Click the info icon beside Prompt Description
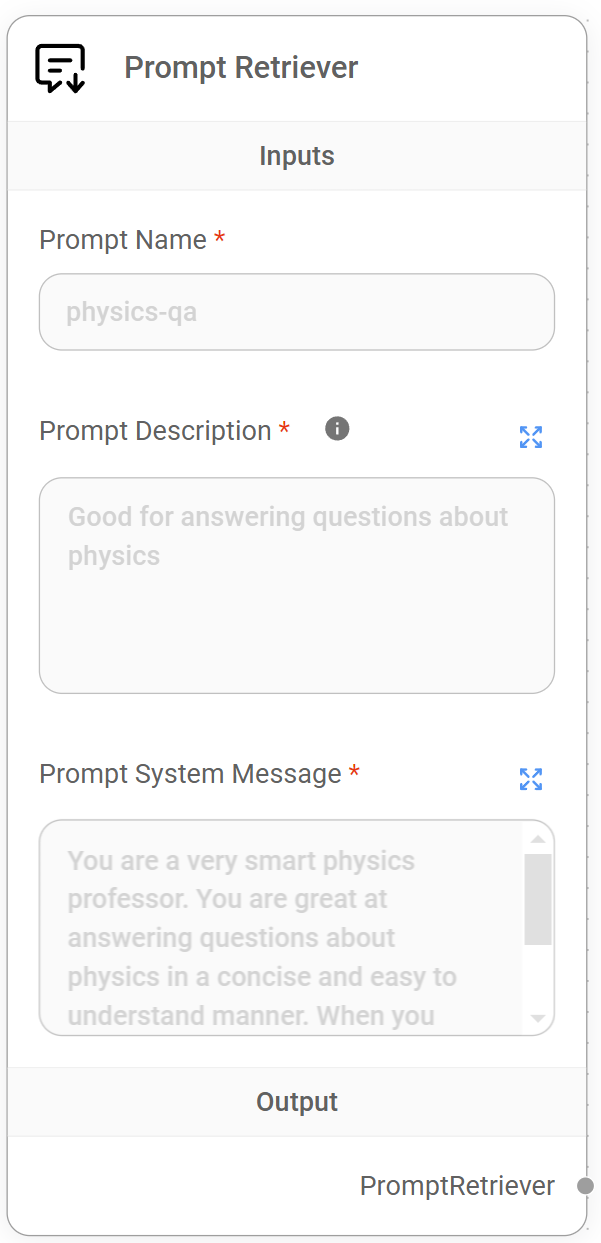This screenshot has width=601, height=1243. pyautogui.click(x=338, y=429)
